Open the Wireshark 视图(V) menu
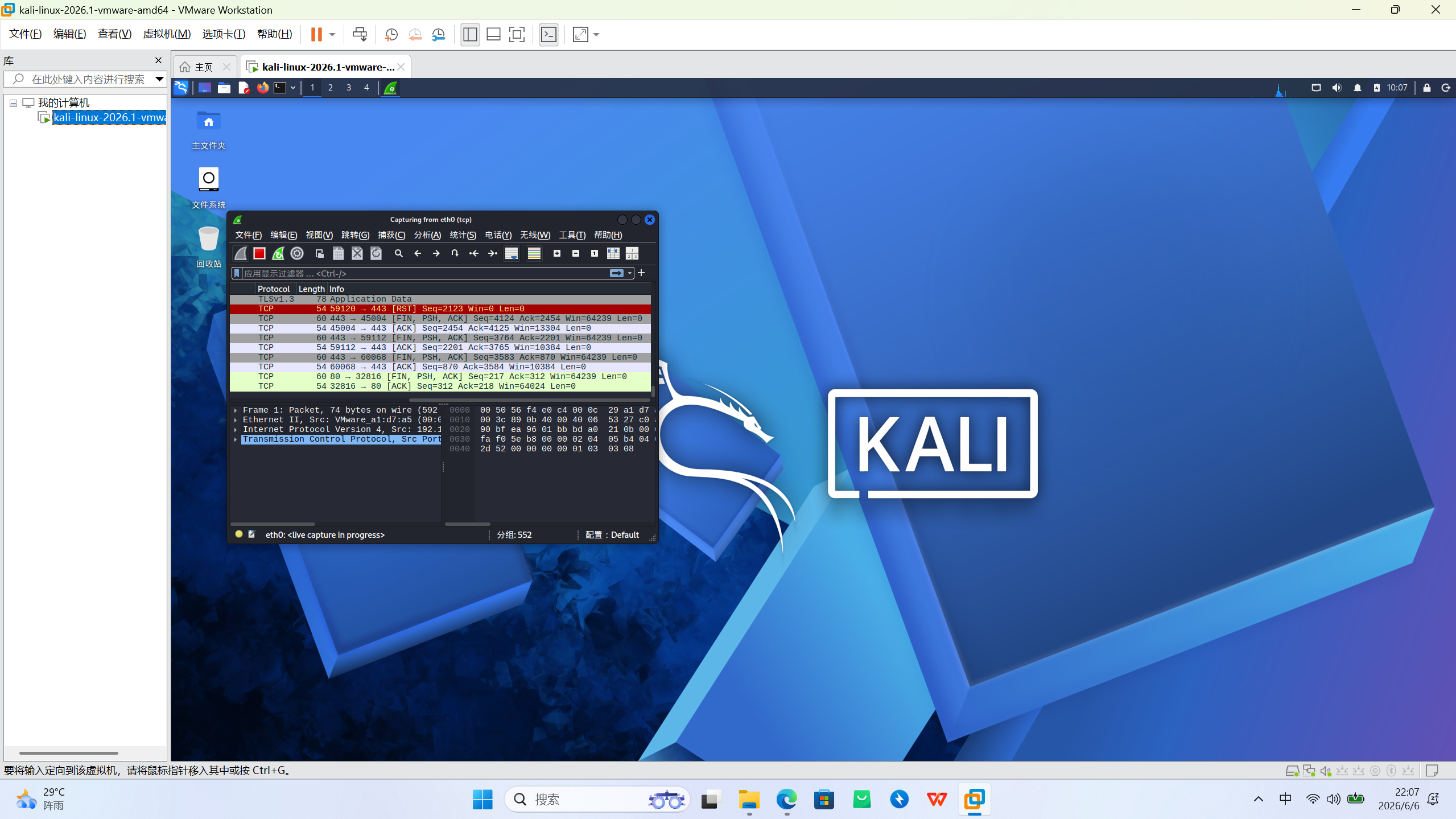Screen dimensions: 1456x819 point(319,235)
